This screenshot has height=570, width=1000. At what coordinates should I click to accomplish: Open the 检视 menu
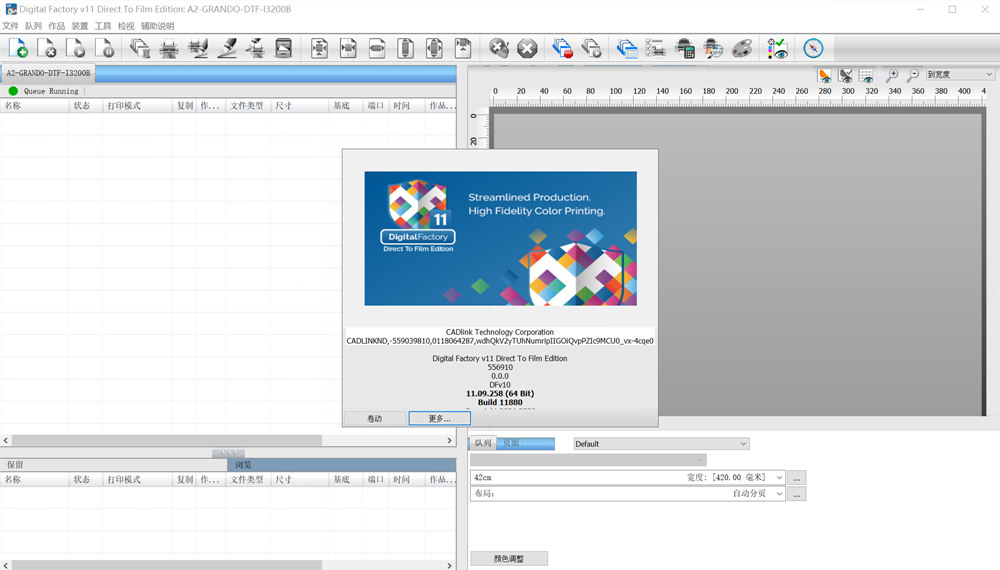coord(126,26)
